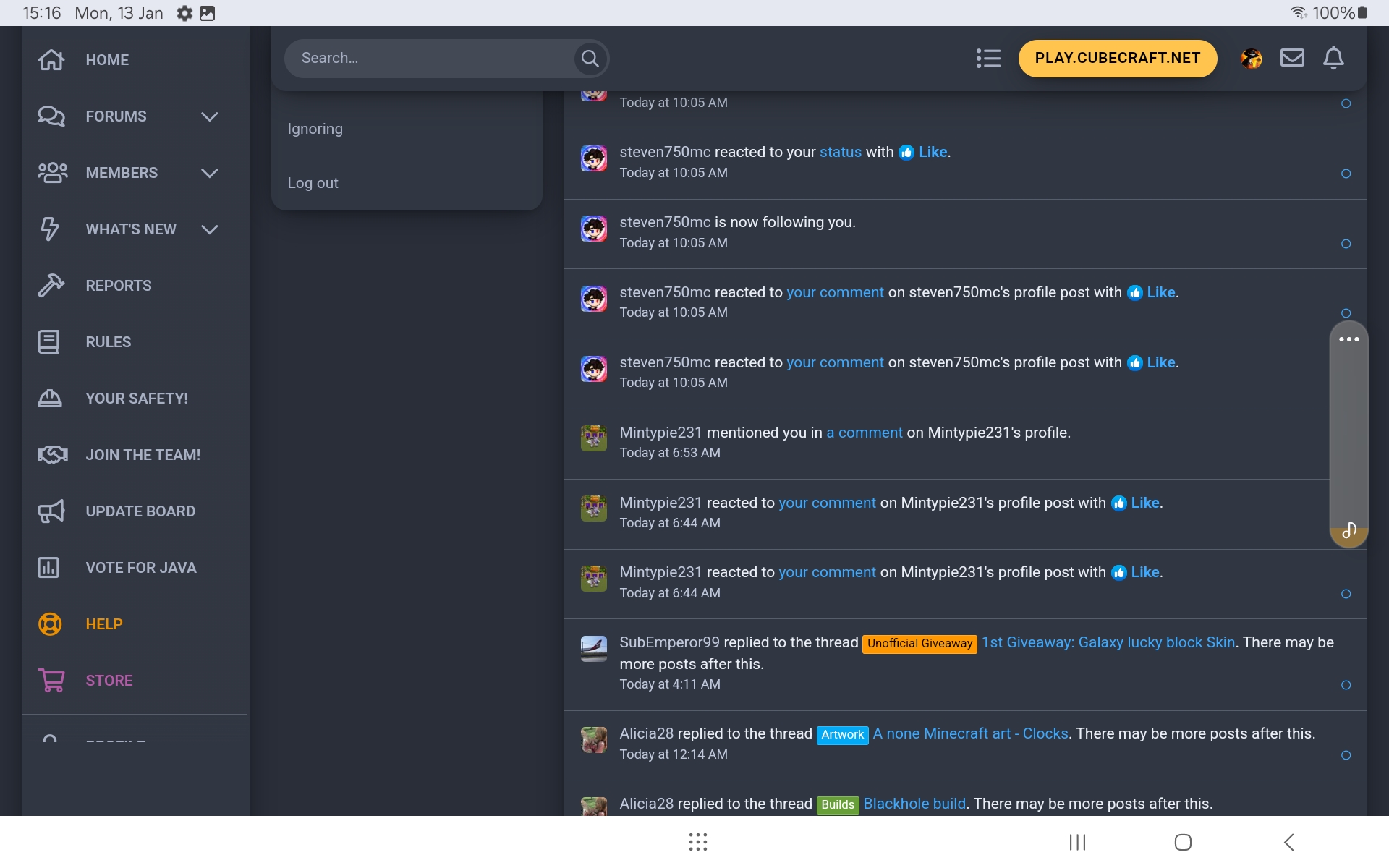Click the Builds prefix tag
The image size is (1389, 868).
point(838,805)
